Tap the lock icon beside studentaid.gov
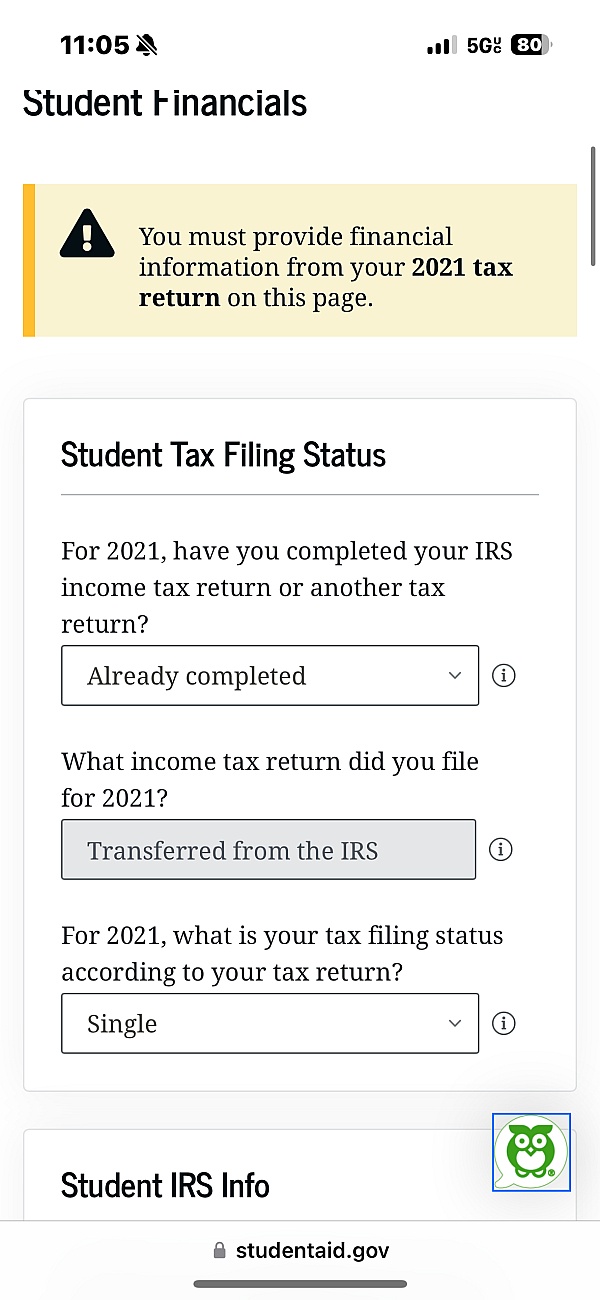Screen dimensions: 600x1300 click(220, 1251)
